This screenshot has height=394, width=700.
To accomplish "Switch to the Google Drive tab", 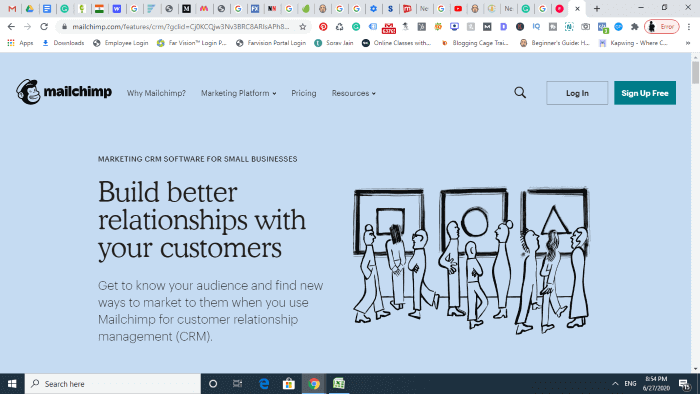I will [29, 8].
